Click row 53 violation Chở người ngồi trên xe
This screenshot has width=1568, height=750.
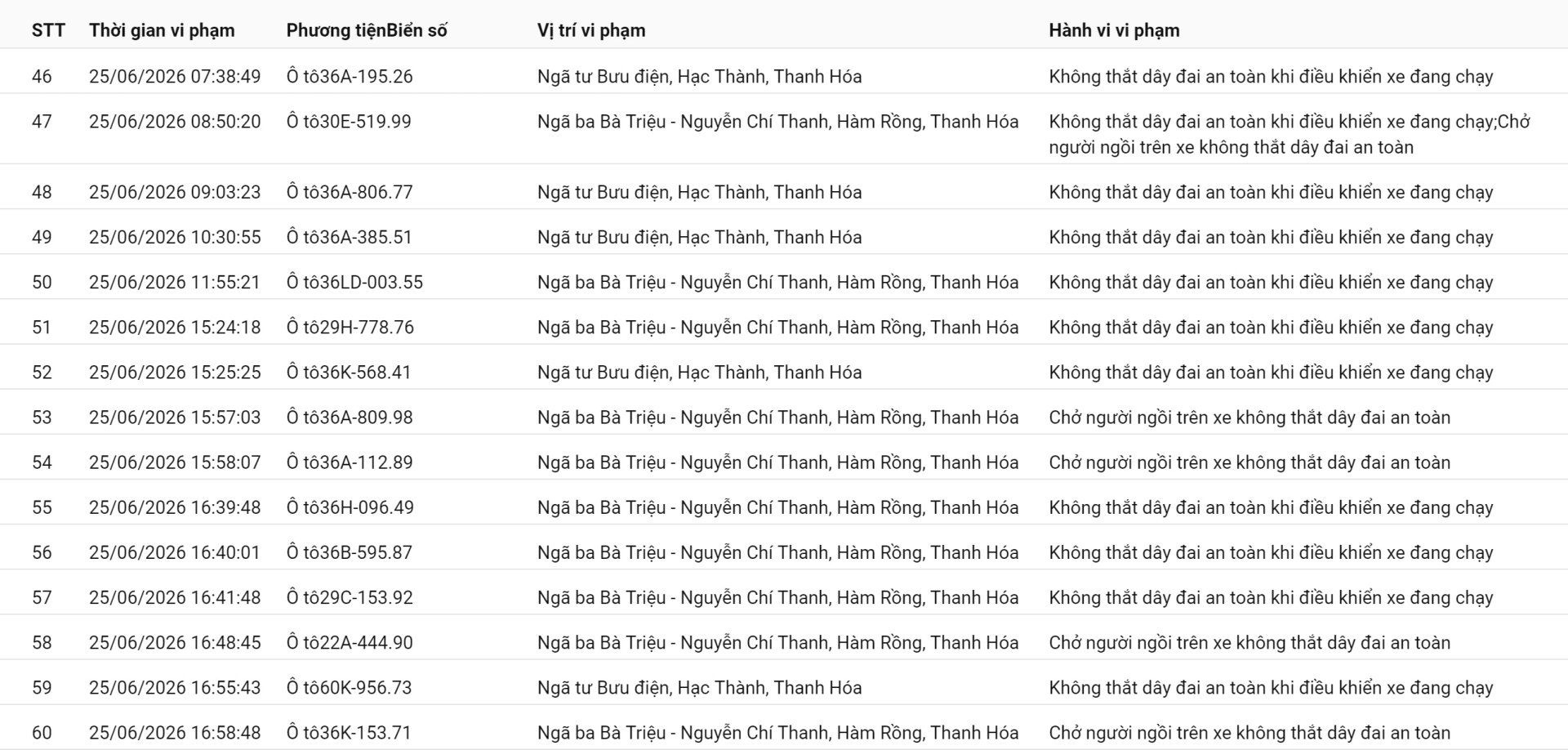tap(1249, 417)
